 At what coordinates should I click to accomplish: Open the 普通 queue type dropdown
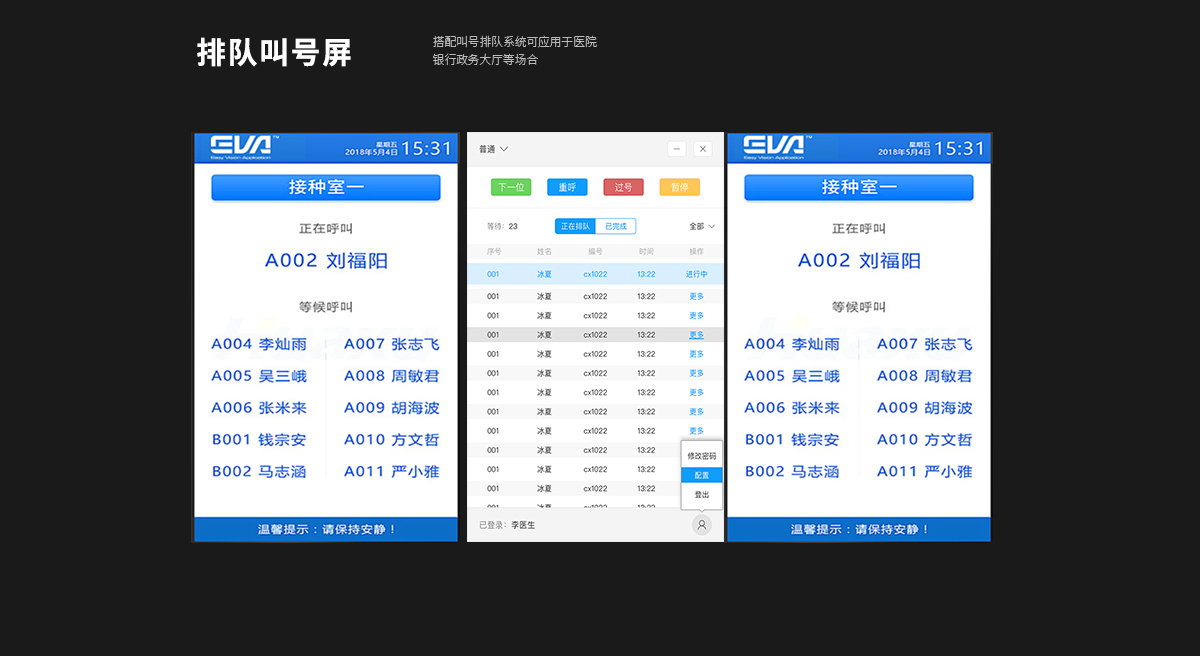[x=494, y=149]
